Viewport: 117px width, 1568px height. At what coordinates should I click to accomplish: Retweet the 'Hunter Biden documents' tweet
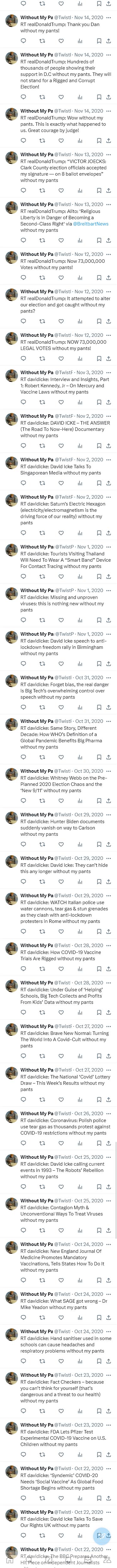[42, 844]
